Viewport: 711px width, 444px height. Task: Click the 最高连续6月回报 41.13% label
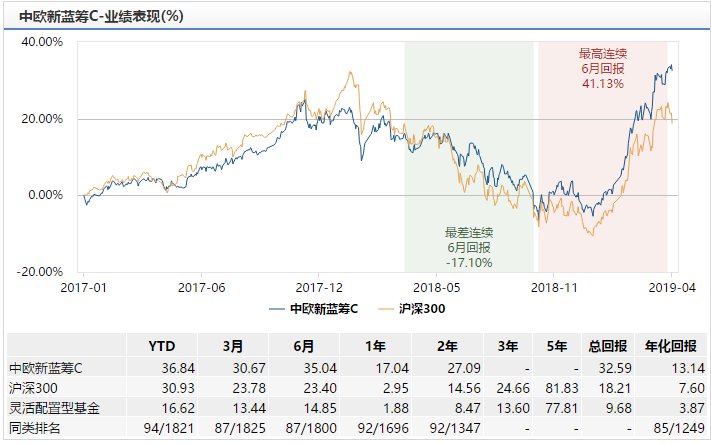(603, 68)
